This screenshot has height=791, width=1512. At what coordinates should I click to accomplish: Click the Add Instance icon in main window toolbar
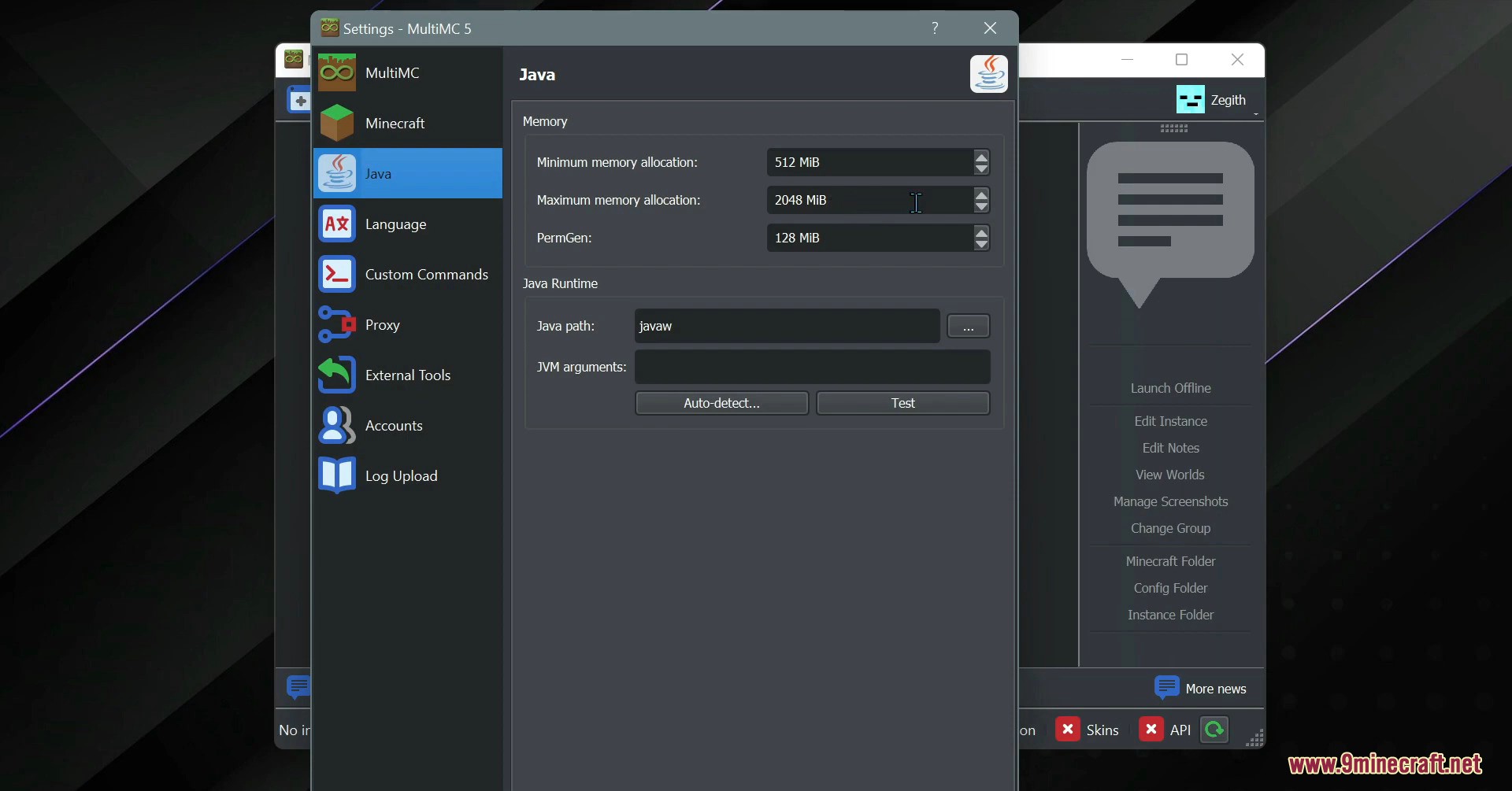click(x=299, y=101)
